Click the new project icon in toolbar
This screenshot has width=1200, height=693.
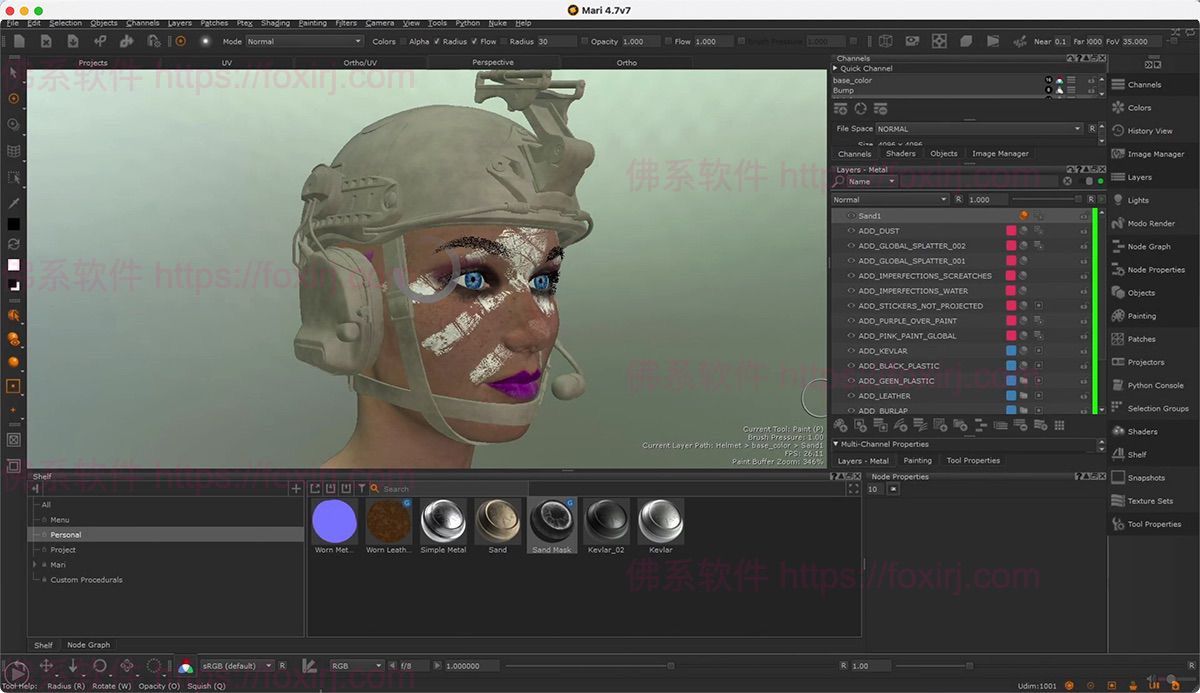coord(19,41)
